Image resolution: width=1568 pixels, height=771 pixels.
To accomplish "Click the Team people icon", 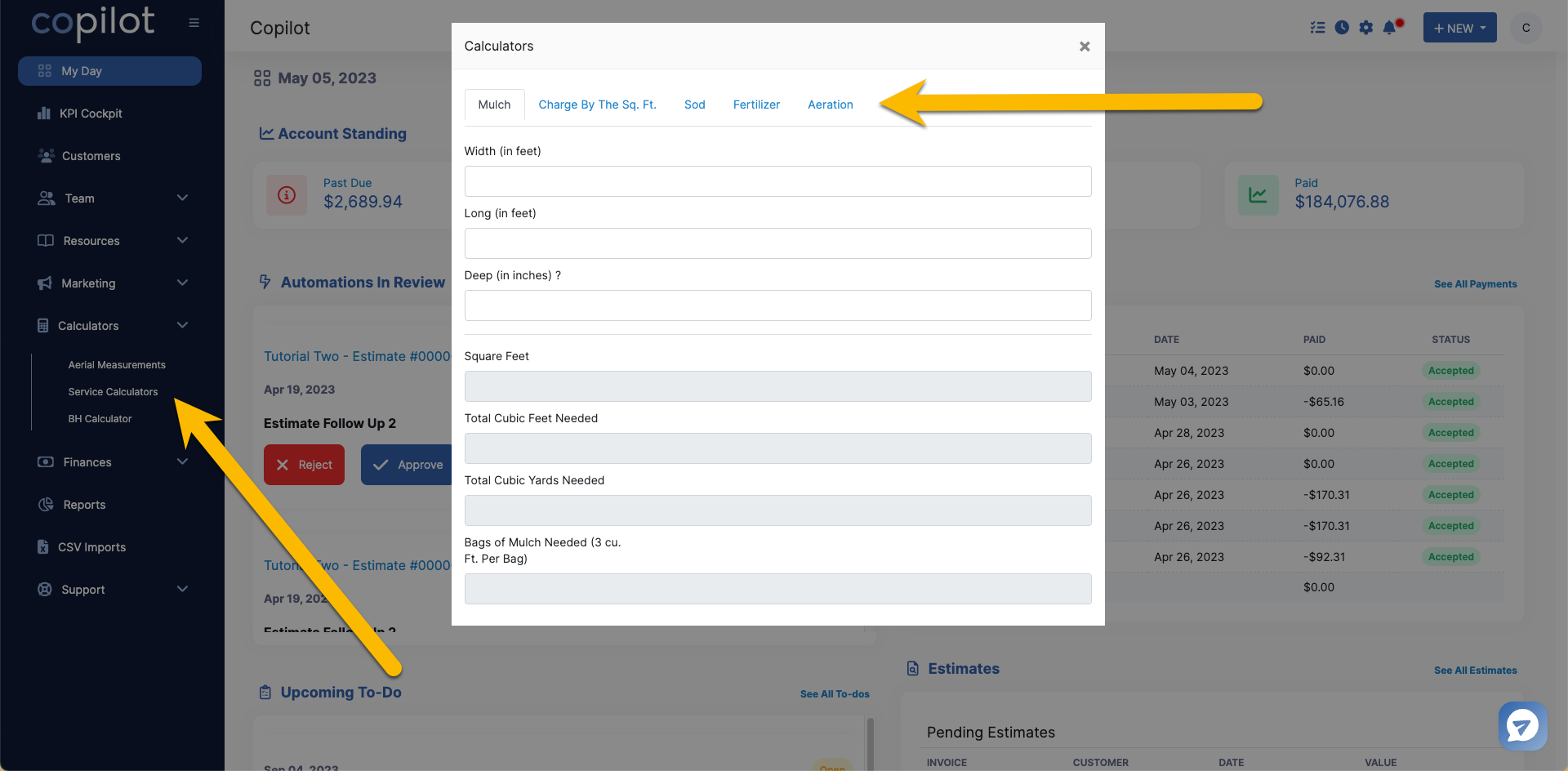I will point(47,198).
